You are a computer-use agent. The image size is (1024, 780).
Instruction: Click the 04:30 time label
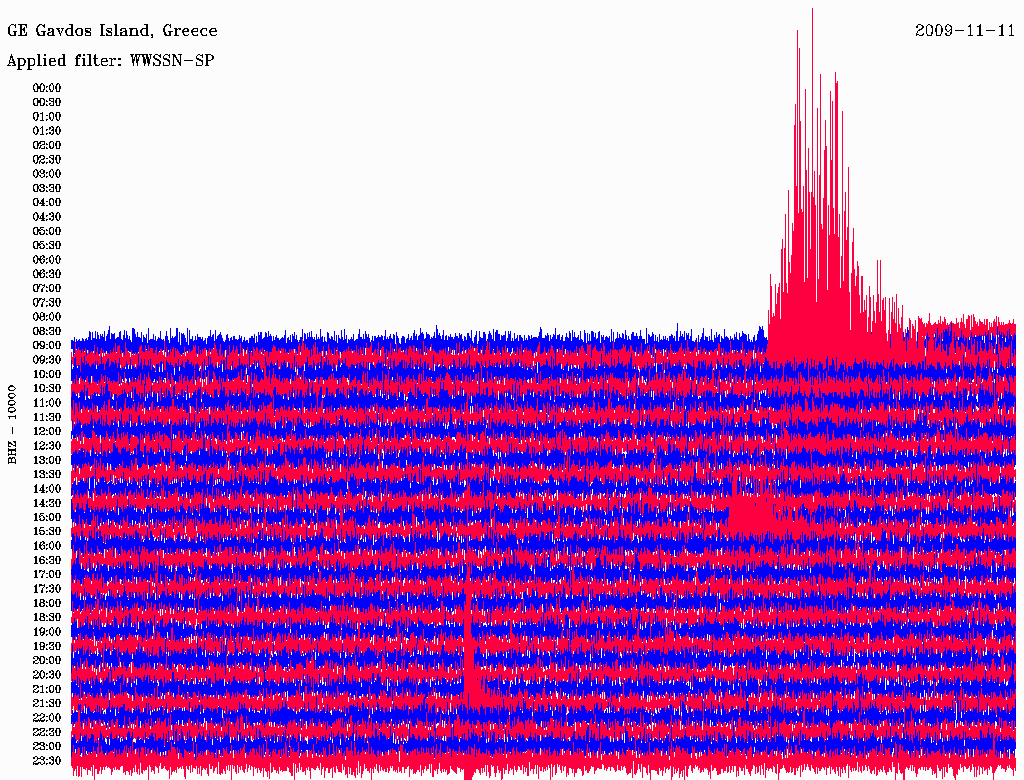tap(47, 217)
